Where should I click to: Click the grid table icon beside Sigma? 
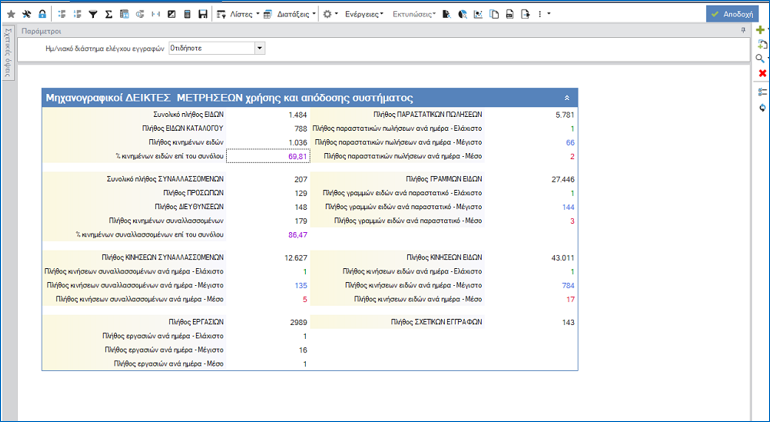(124, 14)
